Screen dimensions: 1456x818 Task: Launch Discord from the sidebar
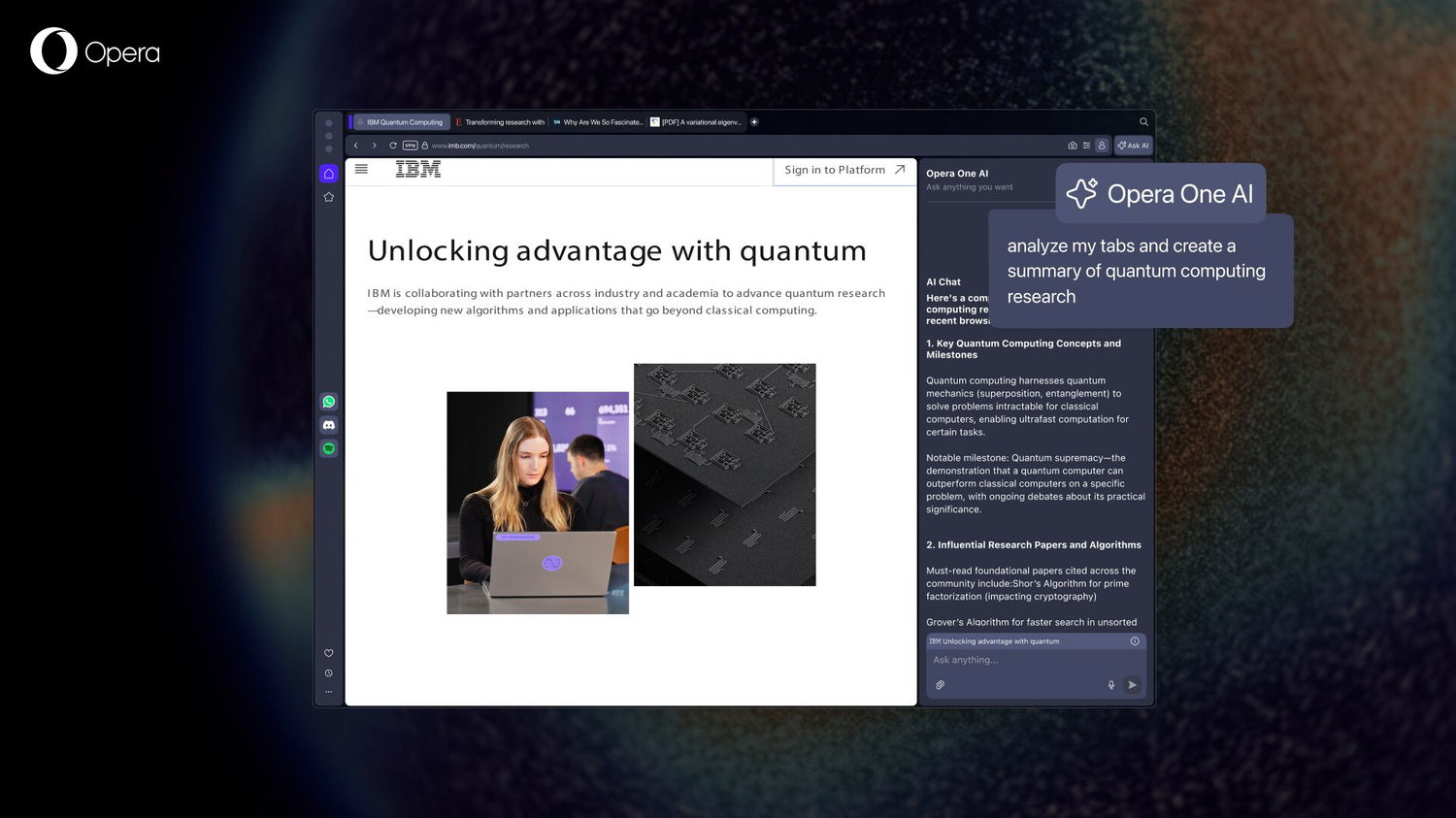tap(329, 425)
